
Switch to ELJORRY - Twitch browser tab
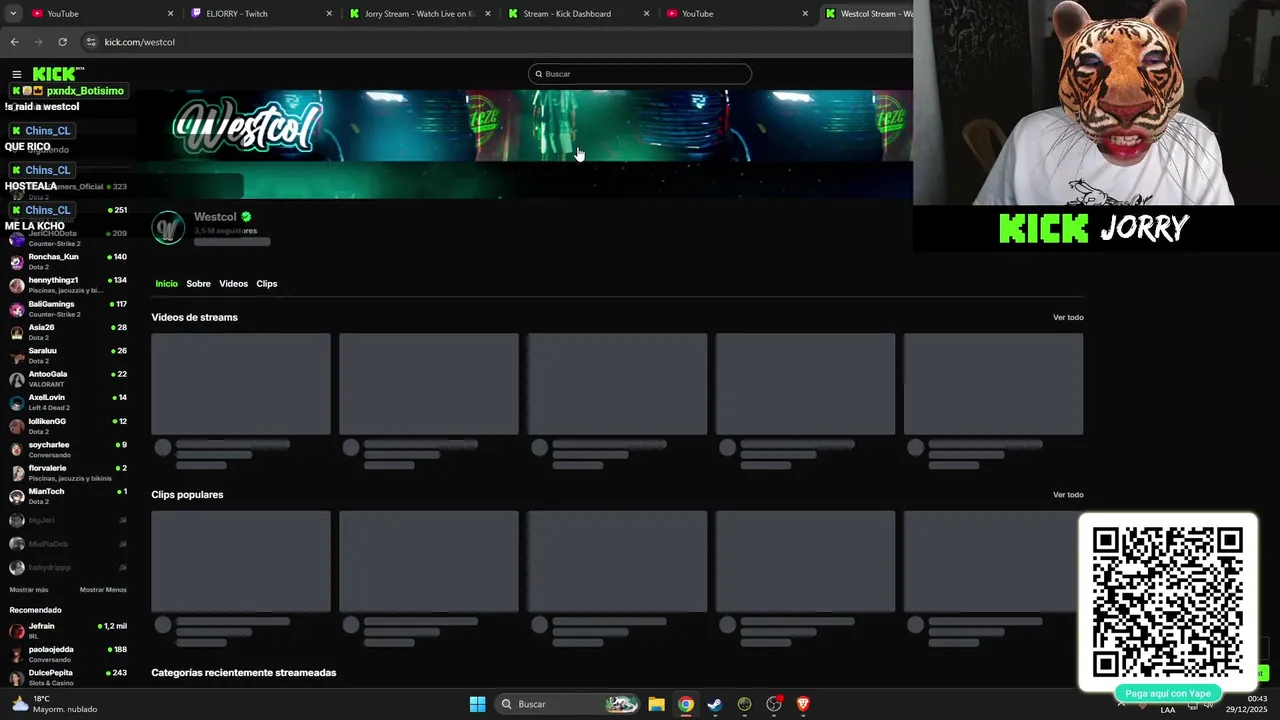pos(262,14)
